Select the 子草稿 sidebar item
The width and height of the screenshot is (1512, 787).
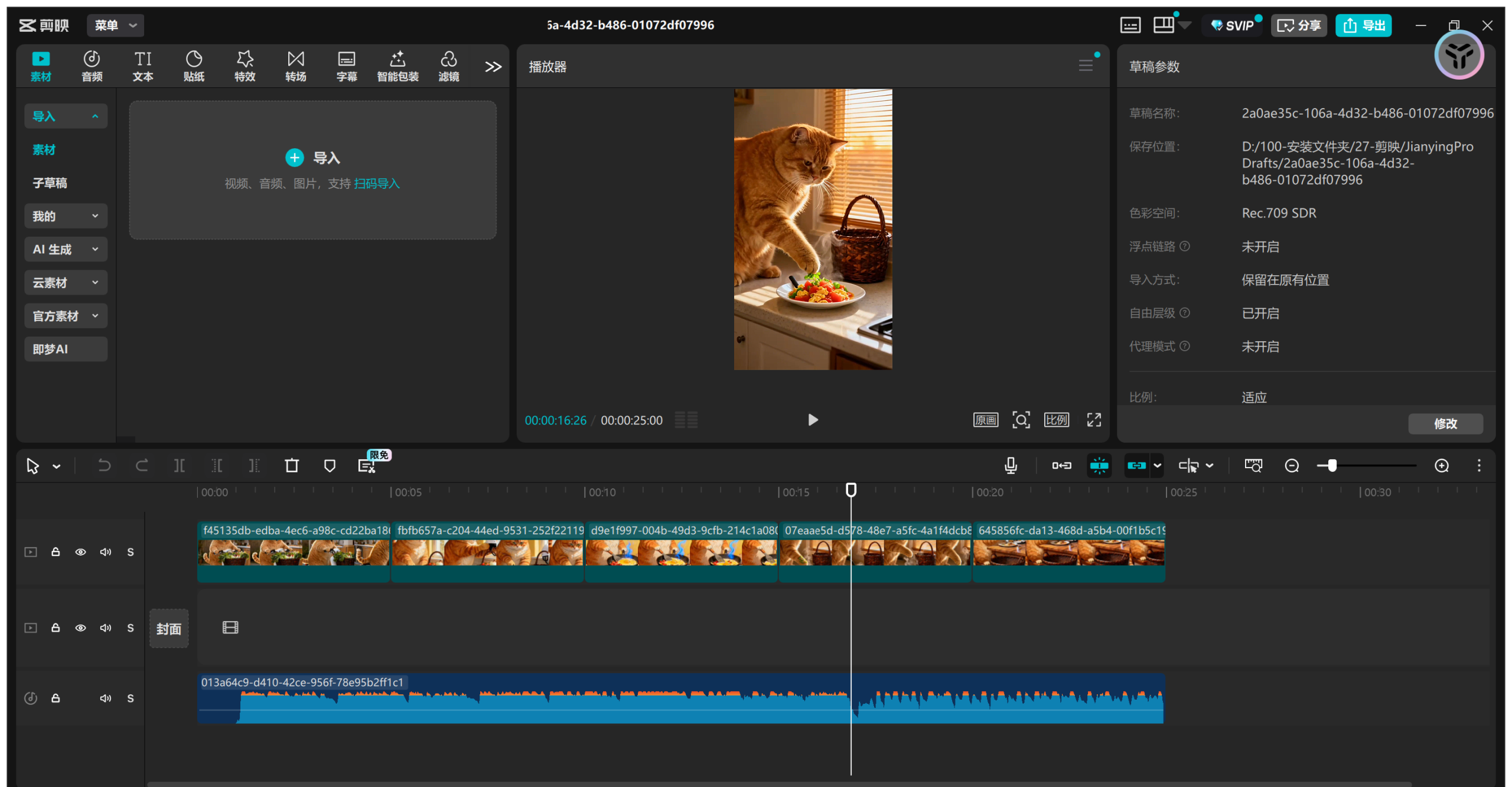(50, 183)
